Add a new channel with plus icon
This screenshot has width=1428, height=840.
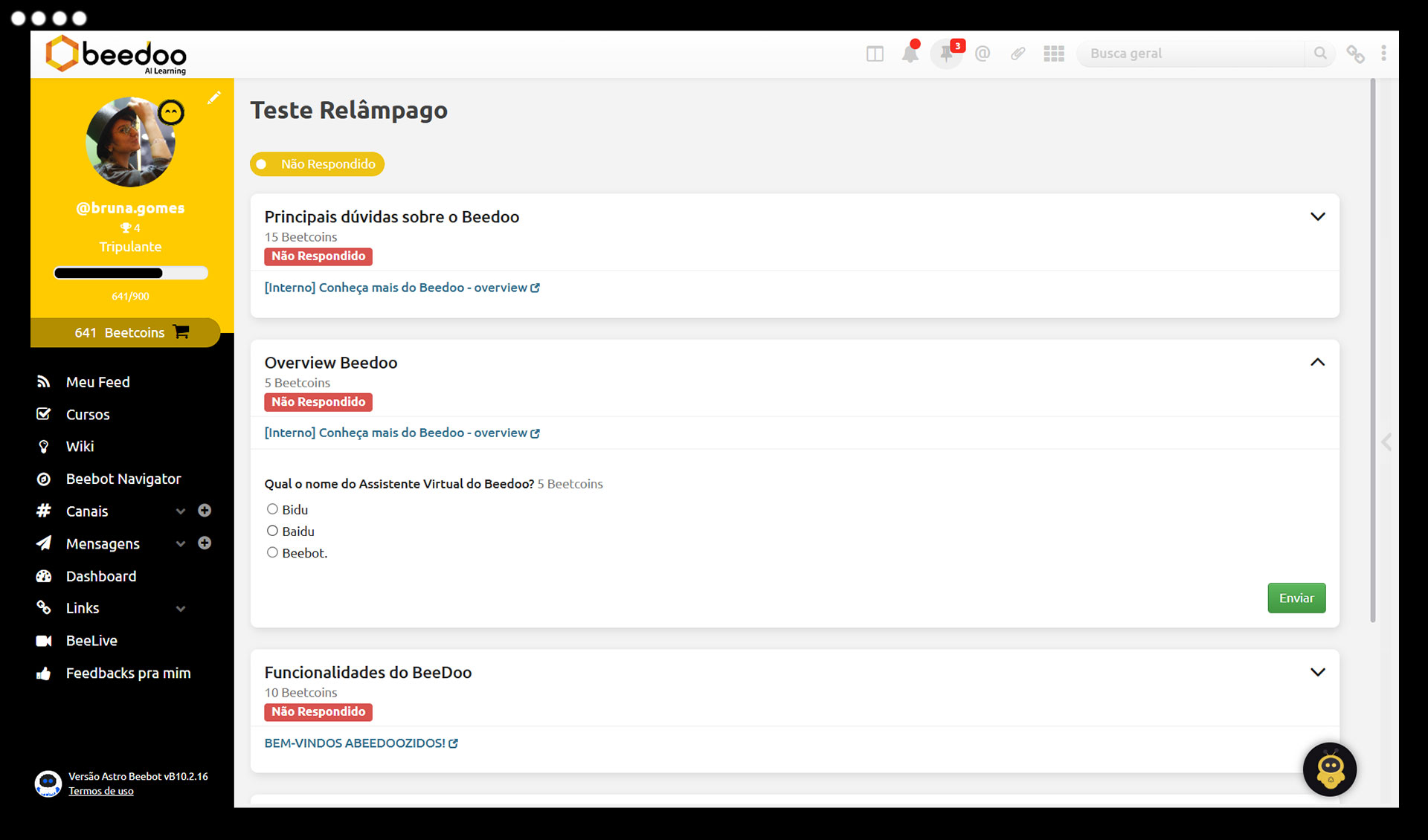pos(205,511)
